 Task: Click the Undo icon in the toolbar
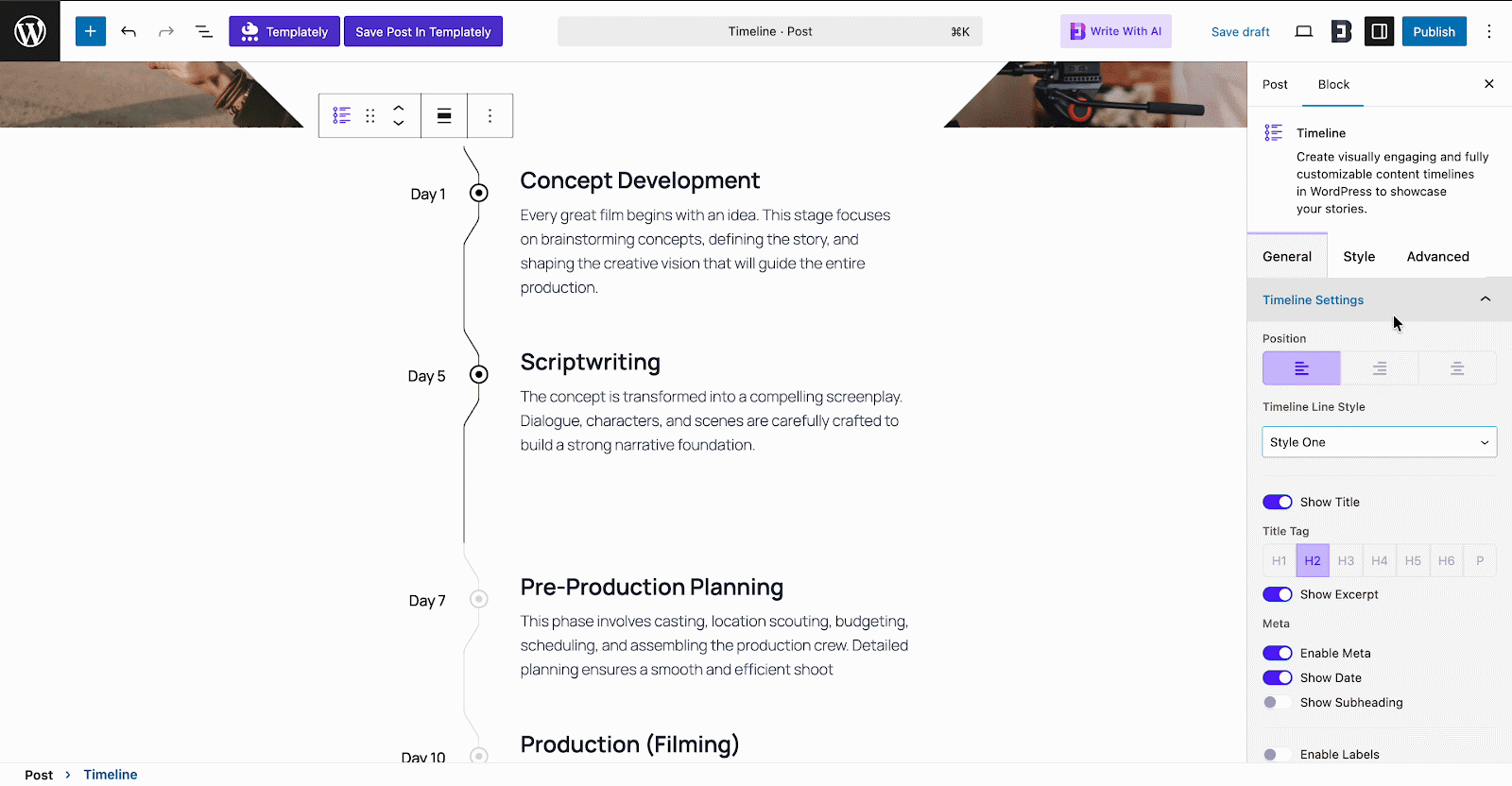[129, 30]
